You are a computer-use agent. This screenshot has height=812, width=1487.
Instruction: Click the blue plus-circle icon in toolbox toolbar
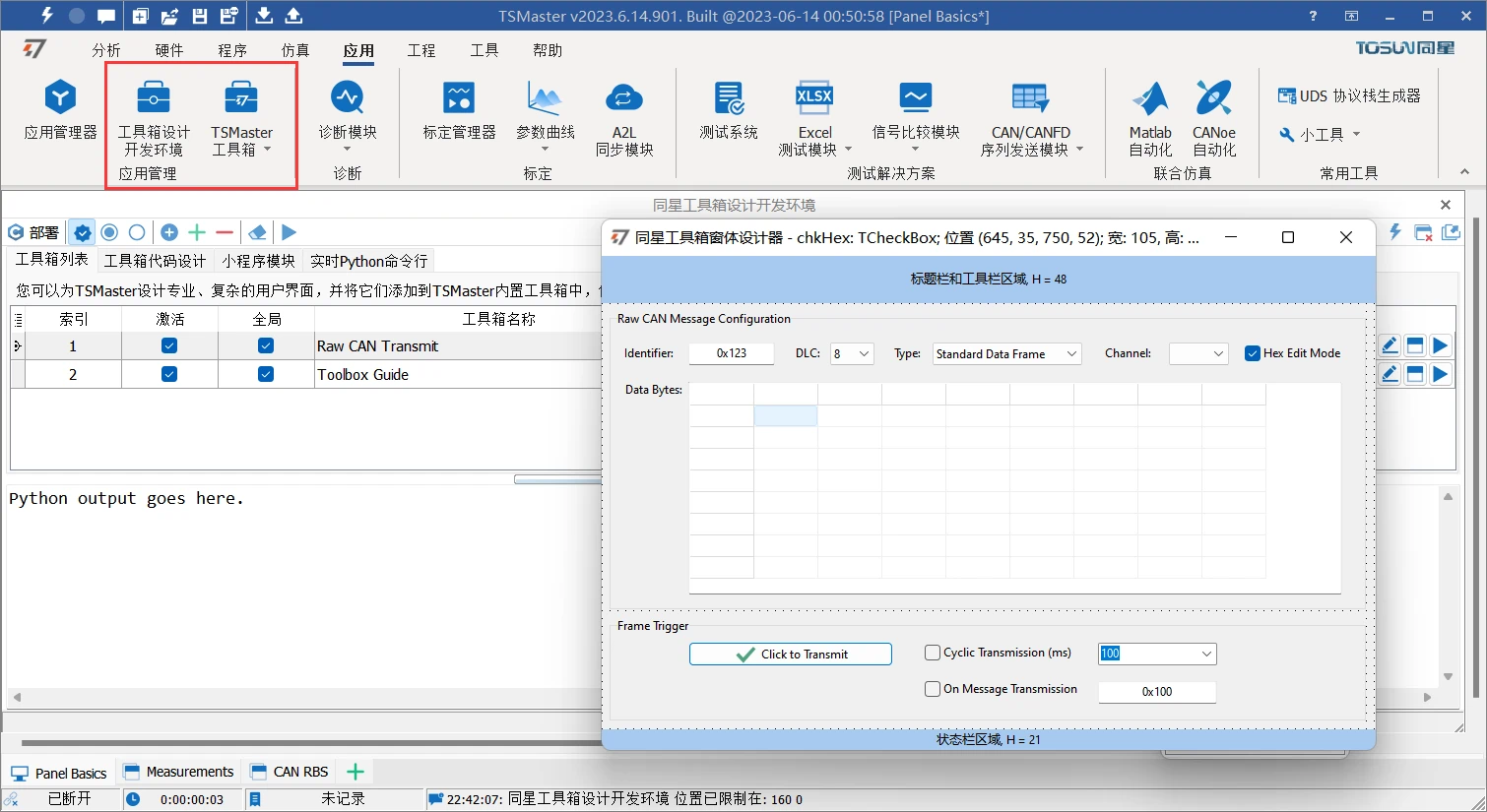point(169,232)
